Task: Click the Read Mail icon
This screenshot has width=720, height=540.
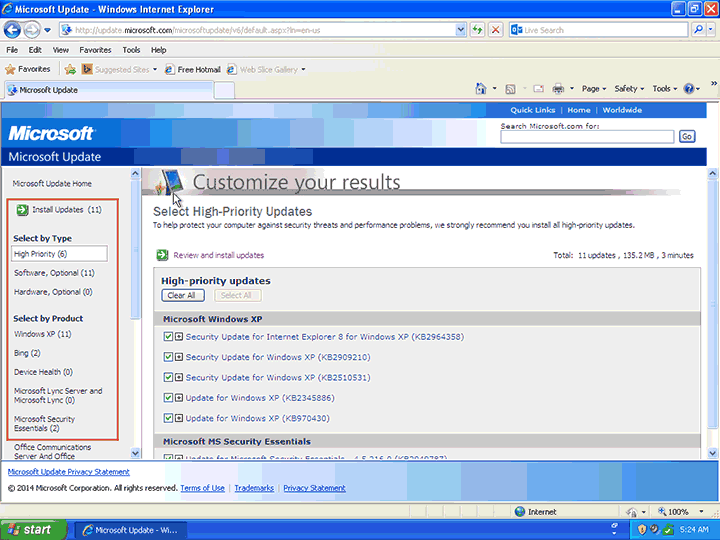Action: pyautogui.click(x=539, y=89)
